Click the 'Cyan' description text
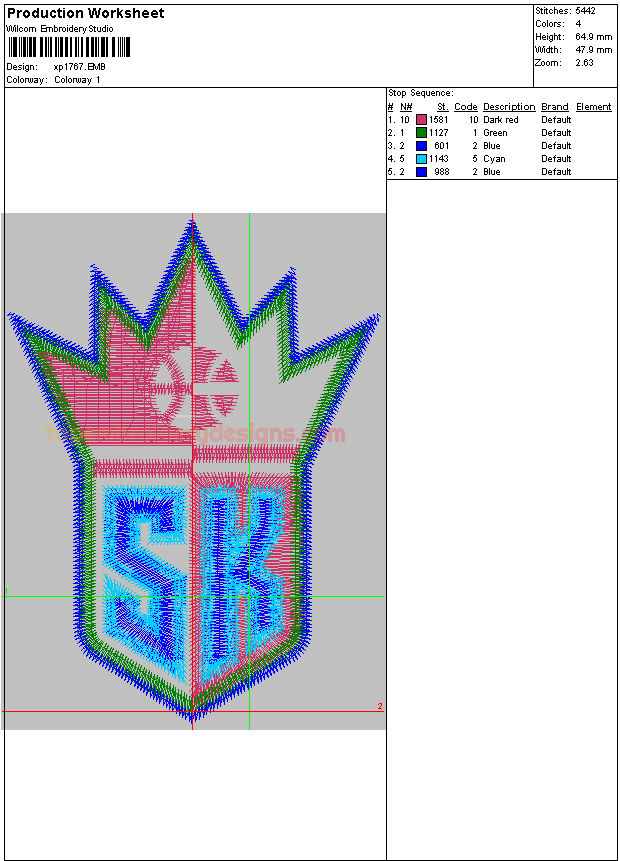 pyautogui.click(x=494, y=159)
